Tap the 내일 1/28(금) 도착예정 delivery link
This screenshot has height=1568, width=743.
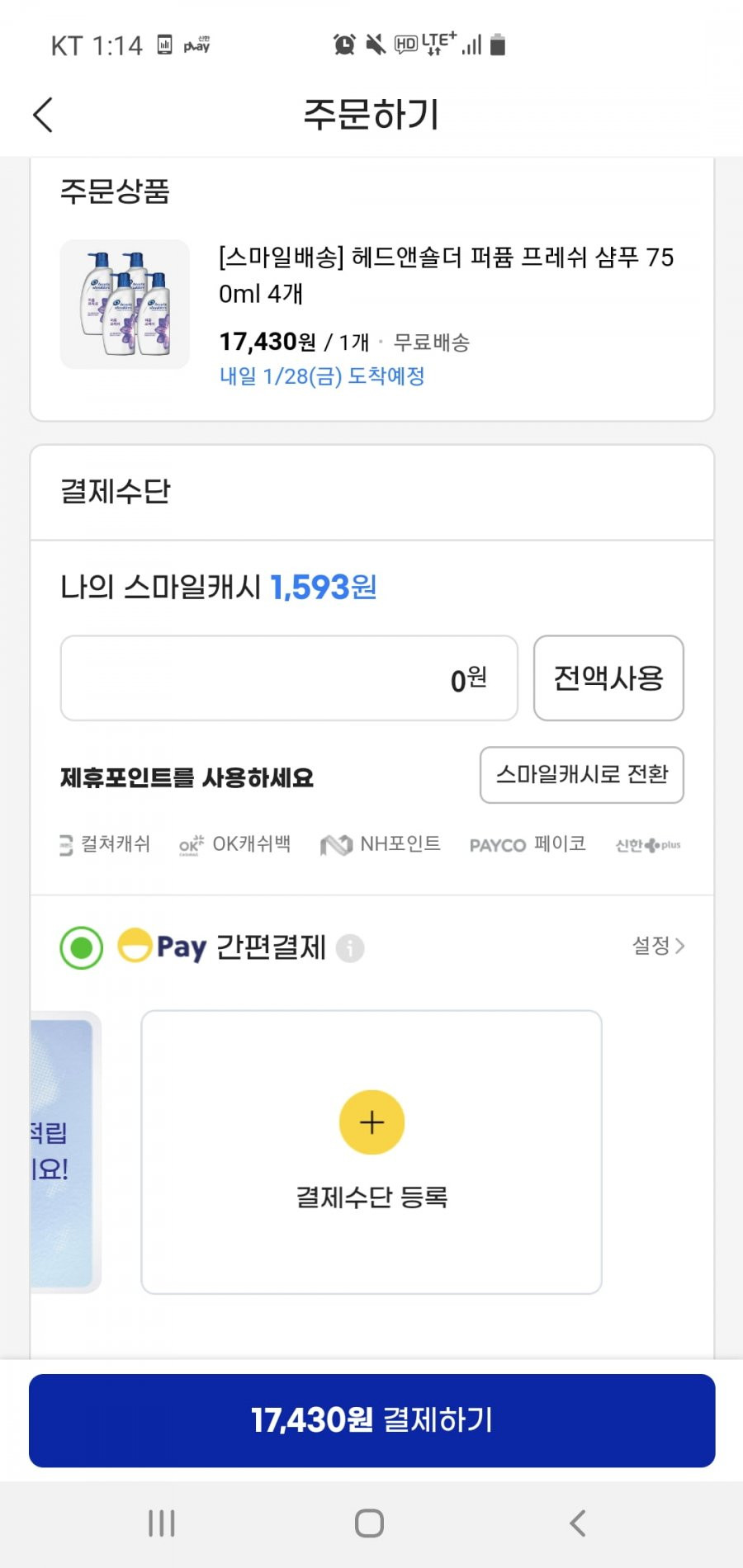click(x=322, y=376)
